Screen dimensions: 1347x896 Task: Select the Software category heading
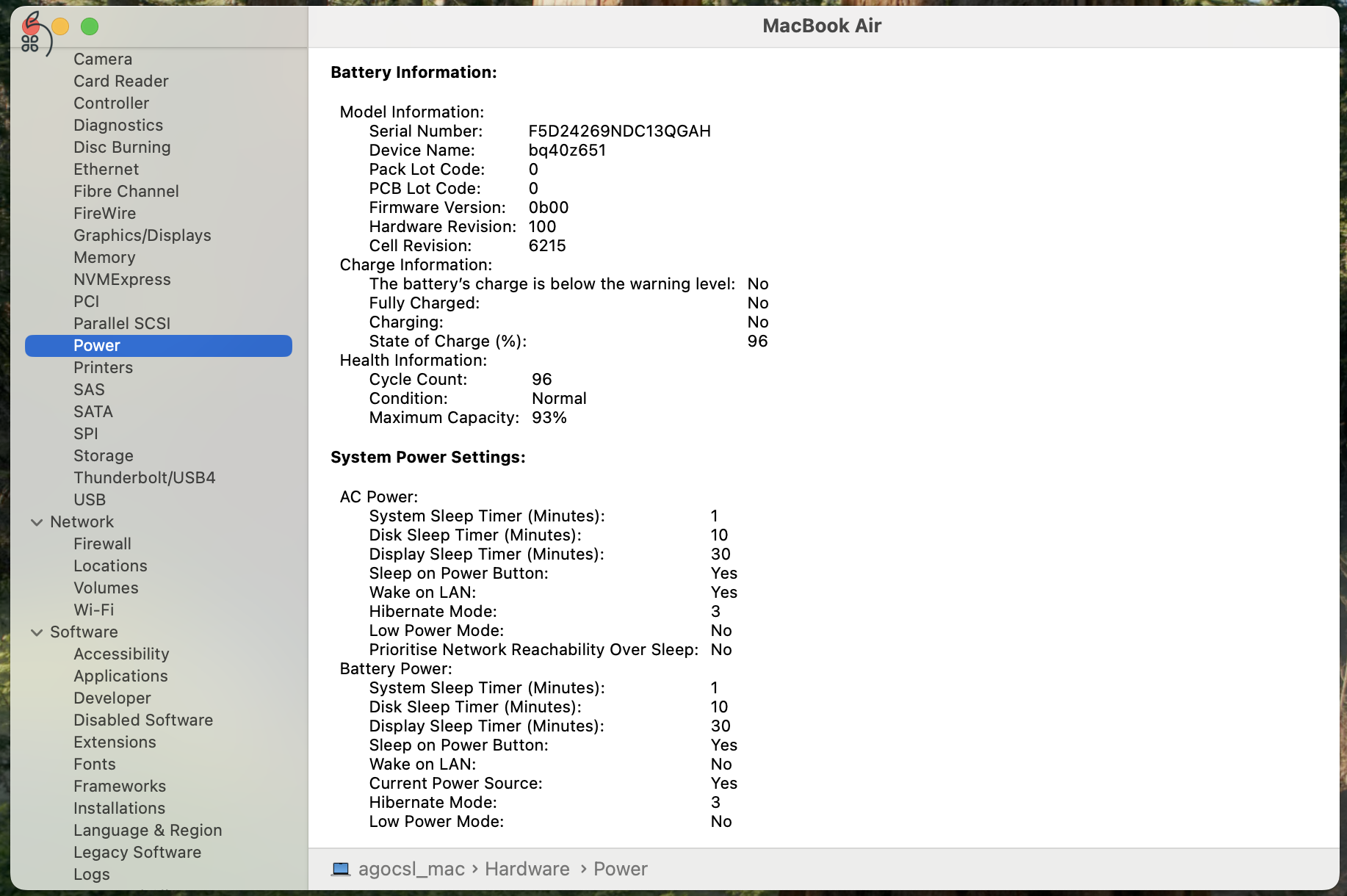tap(84, 632)
